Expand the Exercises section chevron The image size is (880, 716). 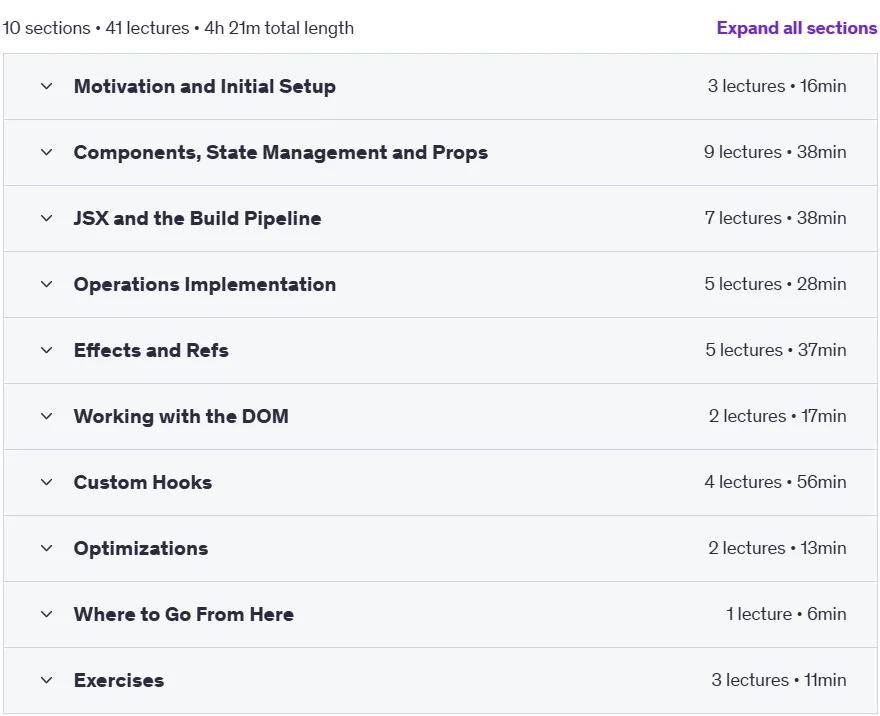47,680
